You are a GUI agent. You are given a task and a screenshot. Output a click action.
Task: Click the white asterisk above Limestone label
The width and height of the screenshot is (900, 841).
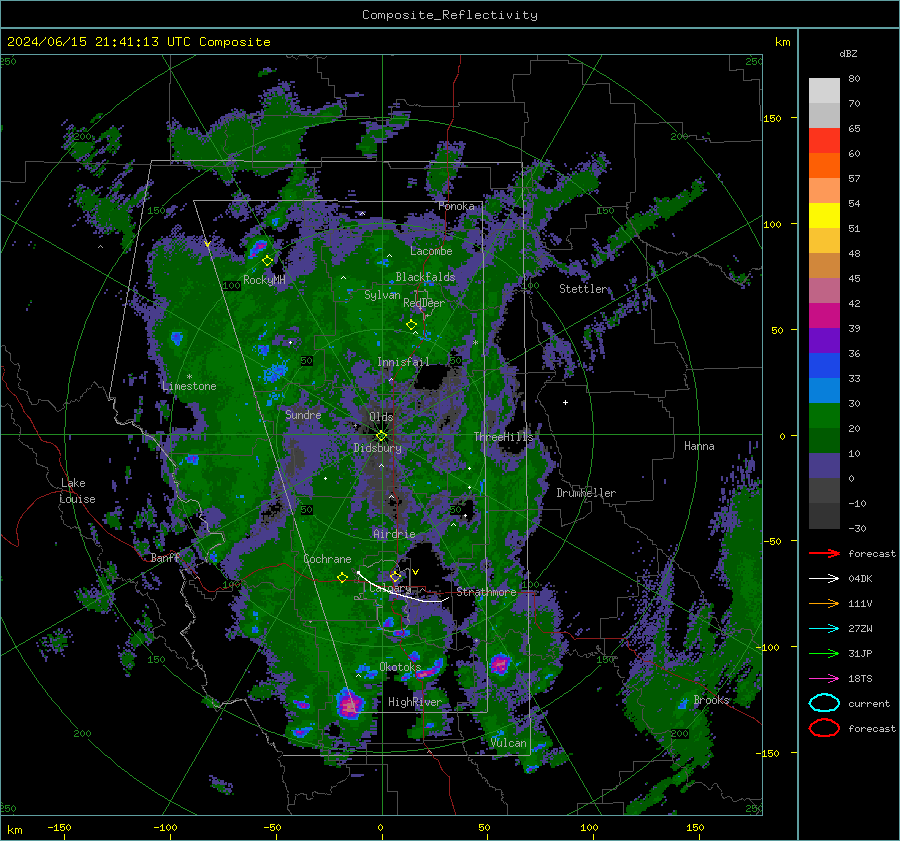[189, 377]
